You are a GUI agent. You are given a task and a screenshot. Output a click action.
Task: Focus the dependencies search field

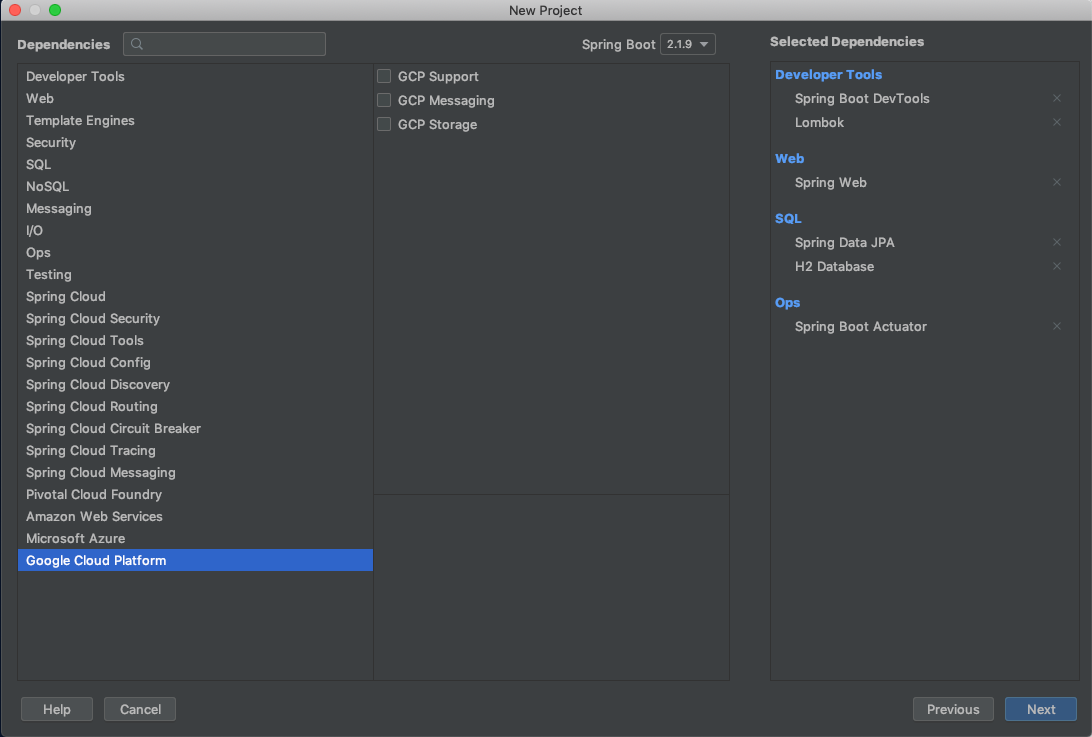[224, 44]
